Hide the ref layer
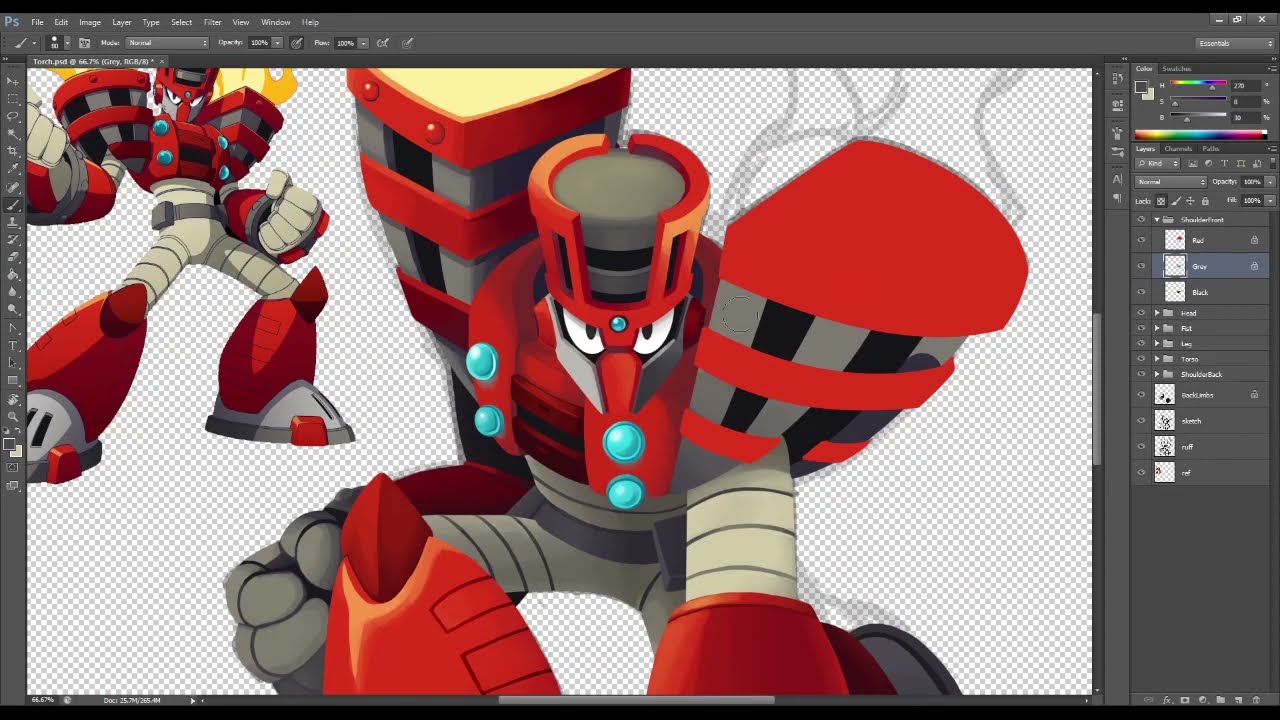 coord(1141,473)
